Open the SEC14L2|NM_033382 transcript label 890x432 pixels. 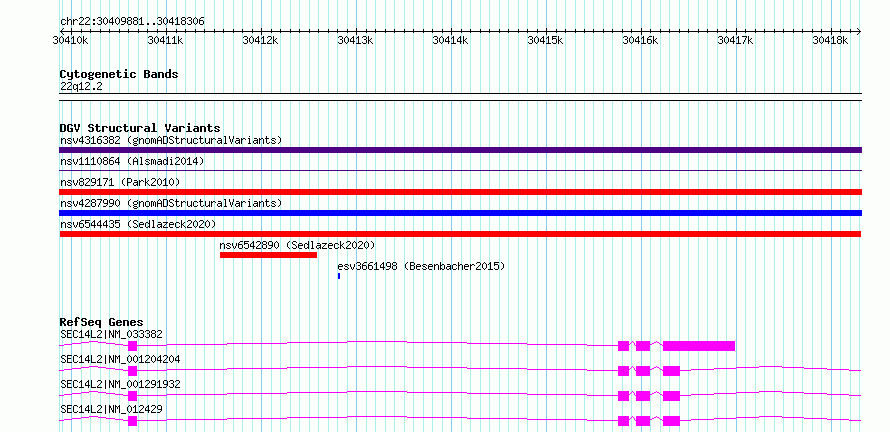(111, 334)
